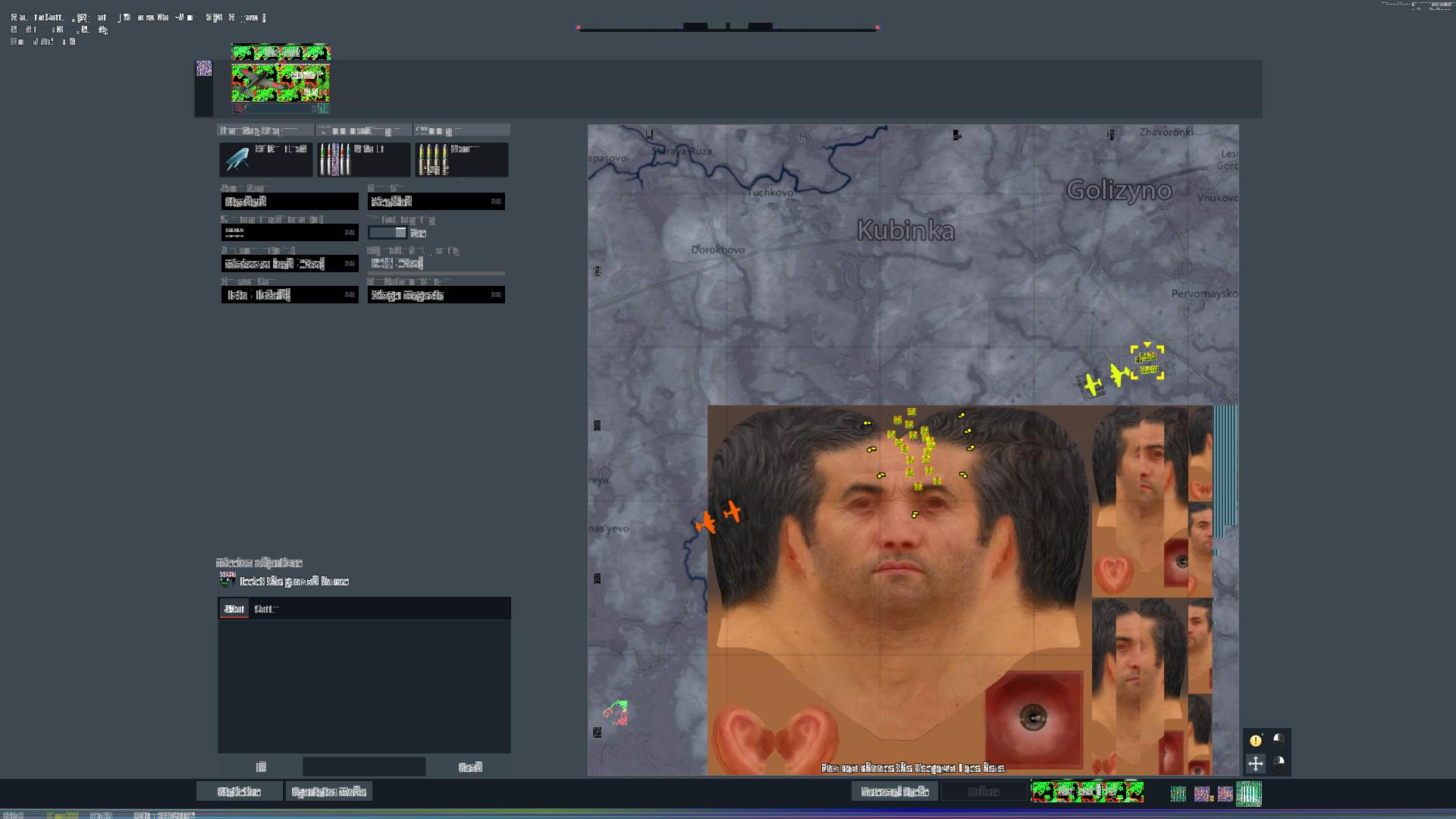Screen dimensions: 1456x819
Task: Switch to the second chat tab
Action: 266,609
